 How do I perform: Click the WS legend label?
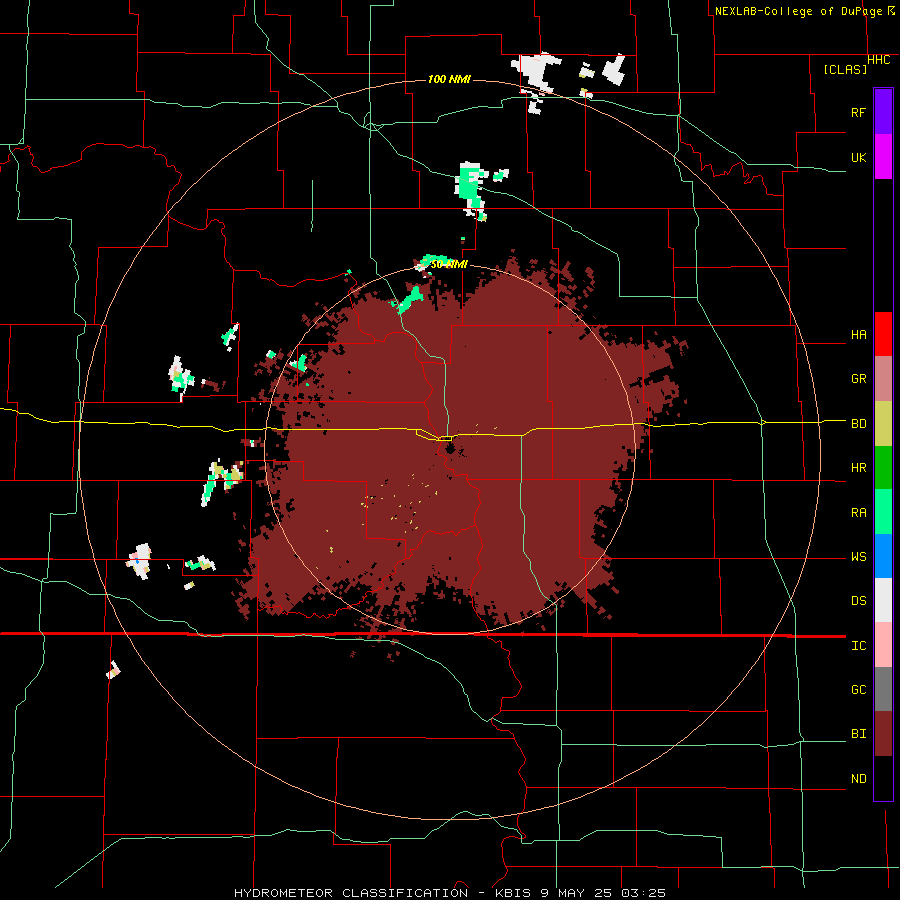coord(858,557)
